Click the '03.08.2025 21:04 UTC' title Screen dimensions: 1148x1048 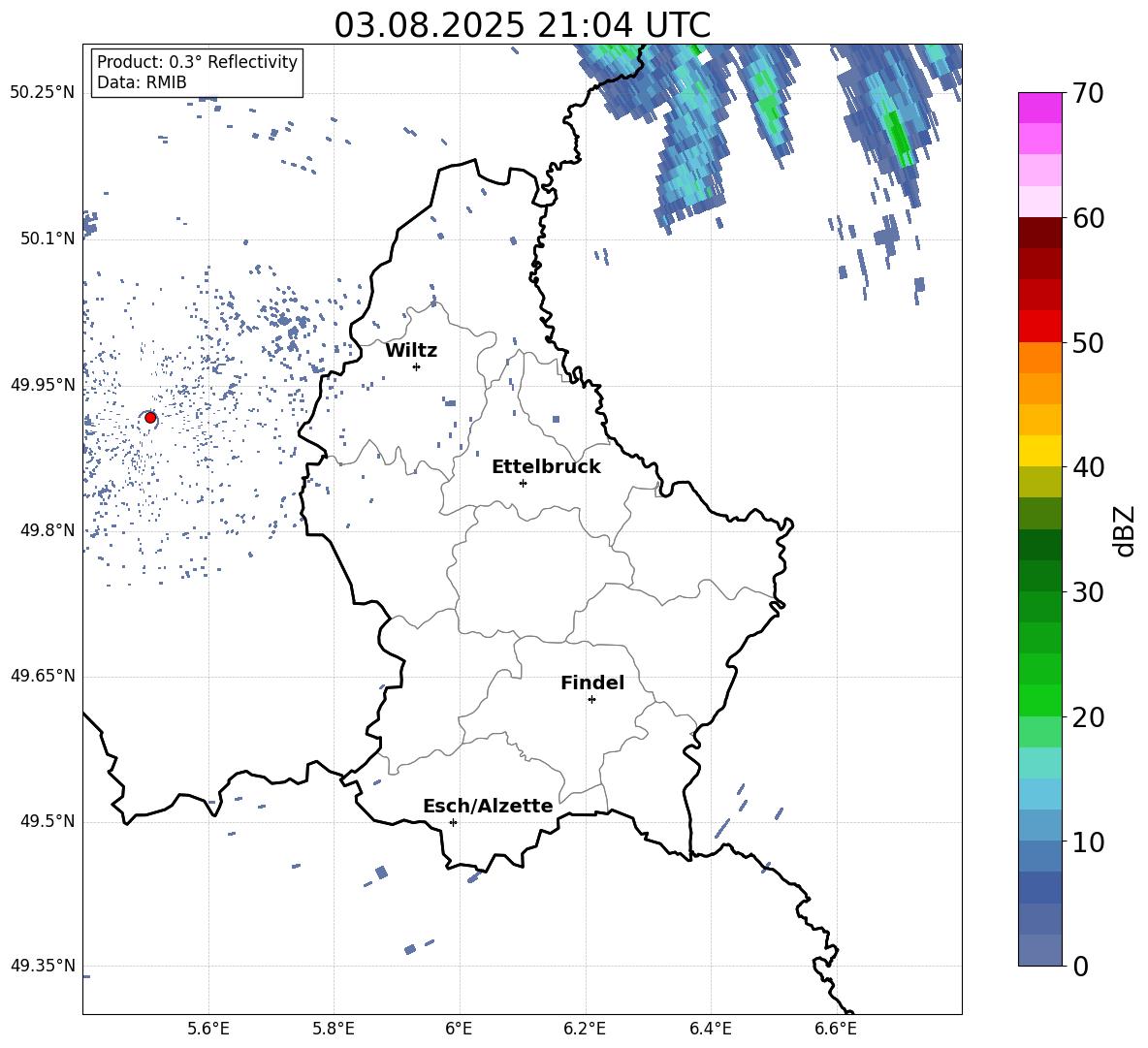tap(522, 25)
